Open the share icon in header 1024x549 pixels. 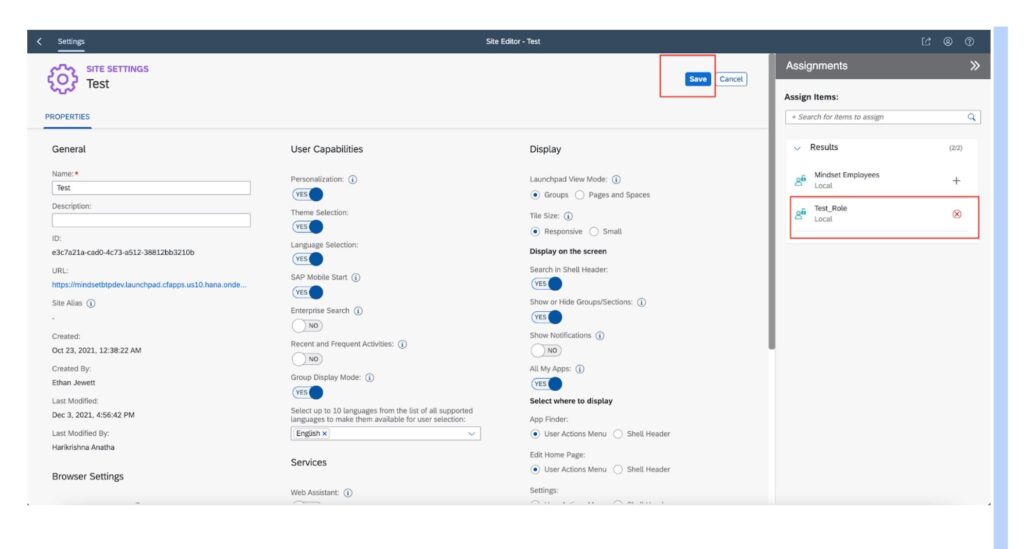(x=926, y=41)
